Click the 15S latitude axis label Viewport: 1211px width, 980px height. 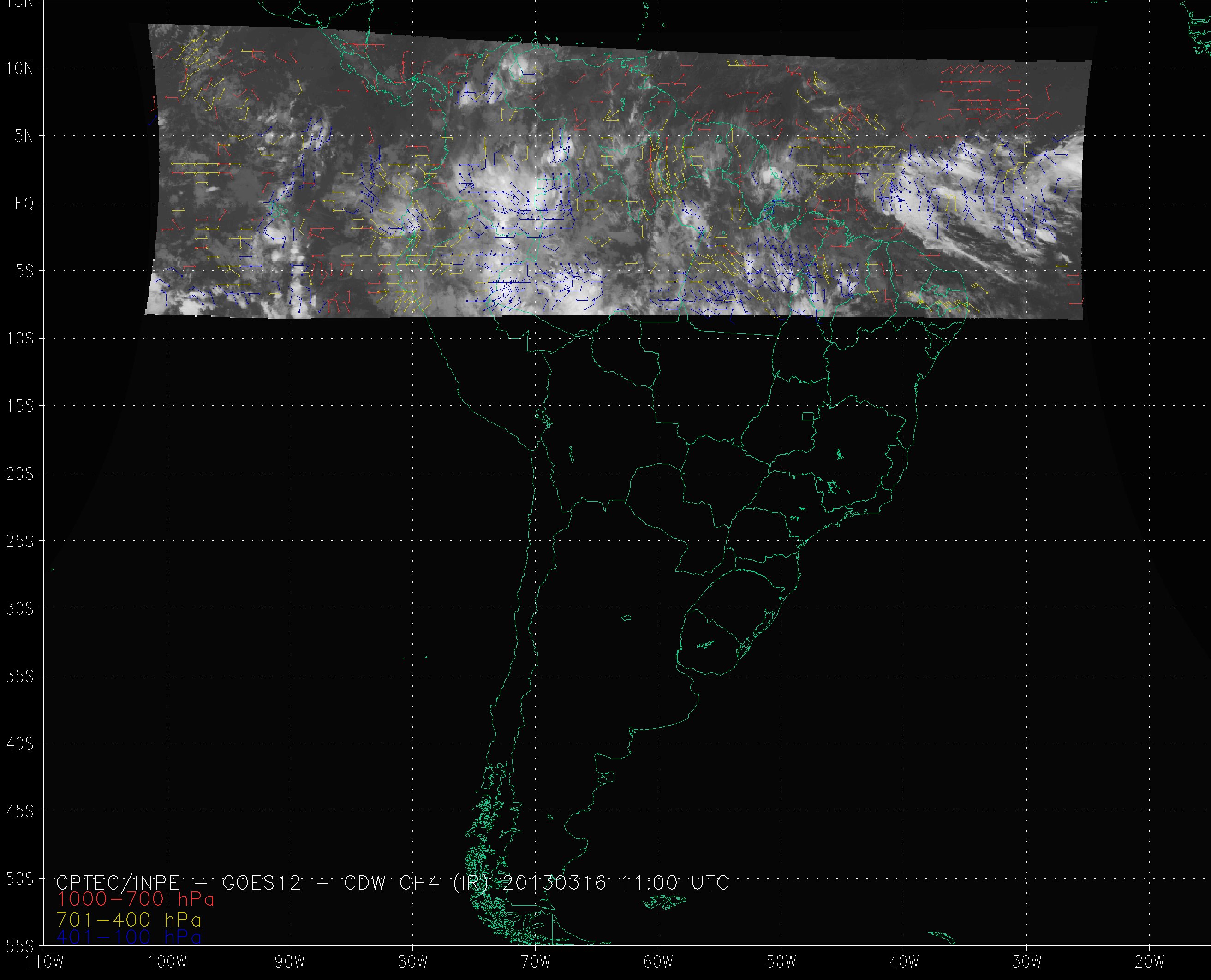click(20, 406)
